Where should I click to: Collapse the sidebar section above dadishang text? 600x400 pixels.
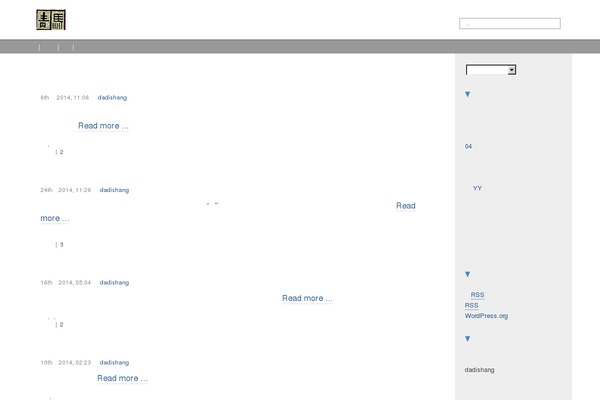click(x=467, y=338)
